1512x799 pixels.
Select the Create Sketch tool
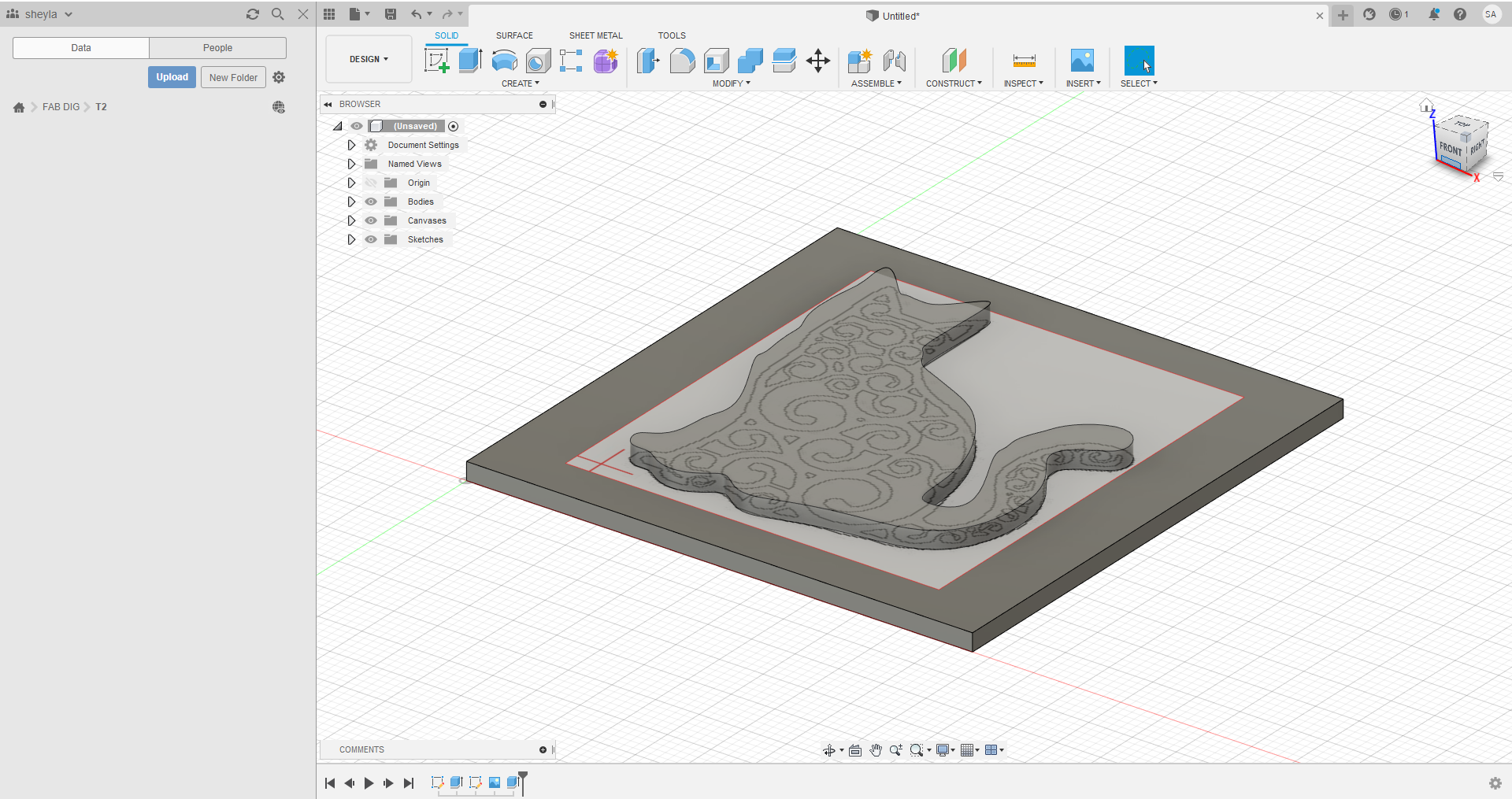click(436, 61)
